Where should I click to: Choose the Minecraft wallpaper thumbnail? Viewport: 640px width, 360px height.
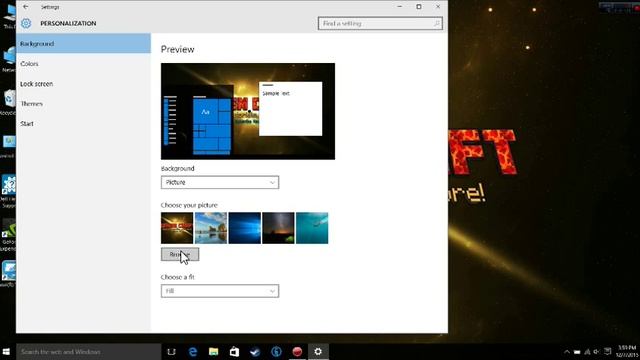[177, 228]
